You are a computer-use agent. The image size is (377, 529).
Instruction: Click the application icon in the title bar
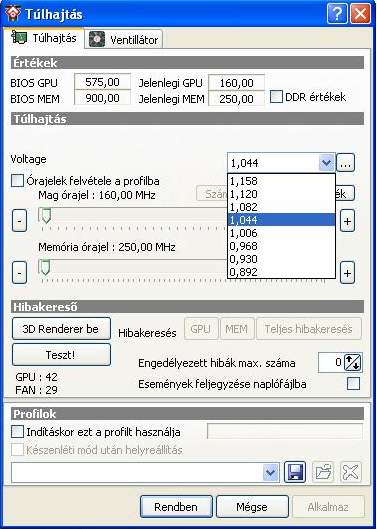(12, 13)
